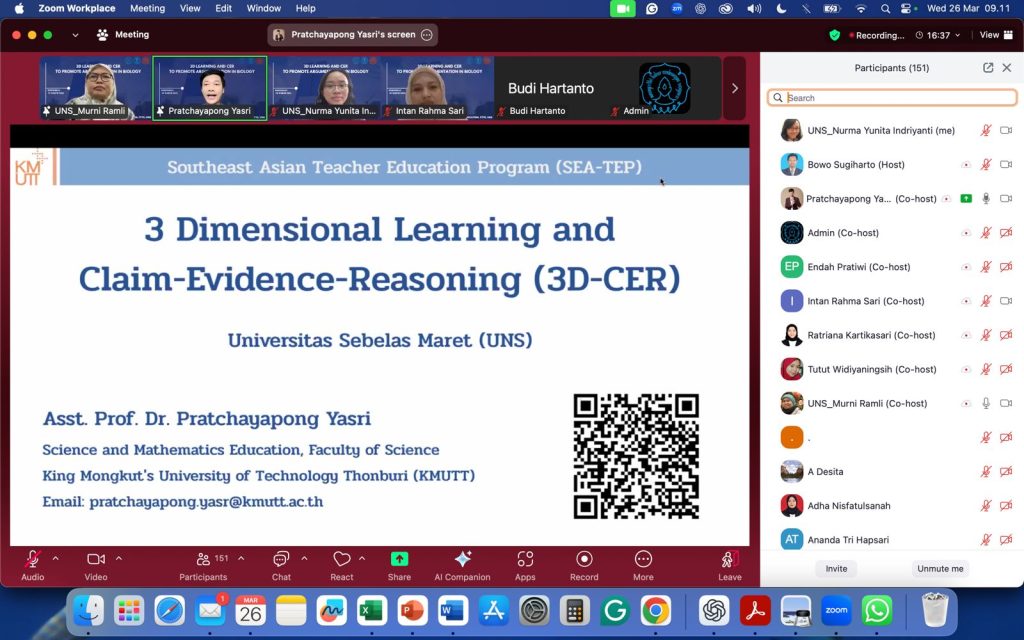This screenshot has width=1024, height=640.
Task: Click the green Share screen icon
Action: (399, 560)
